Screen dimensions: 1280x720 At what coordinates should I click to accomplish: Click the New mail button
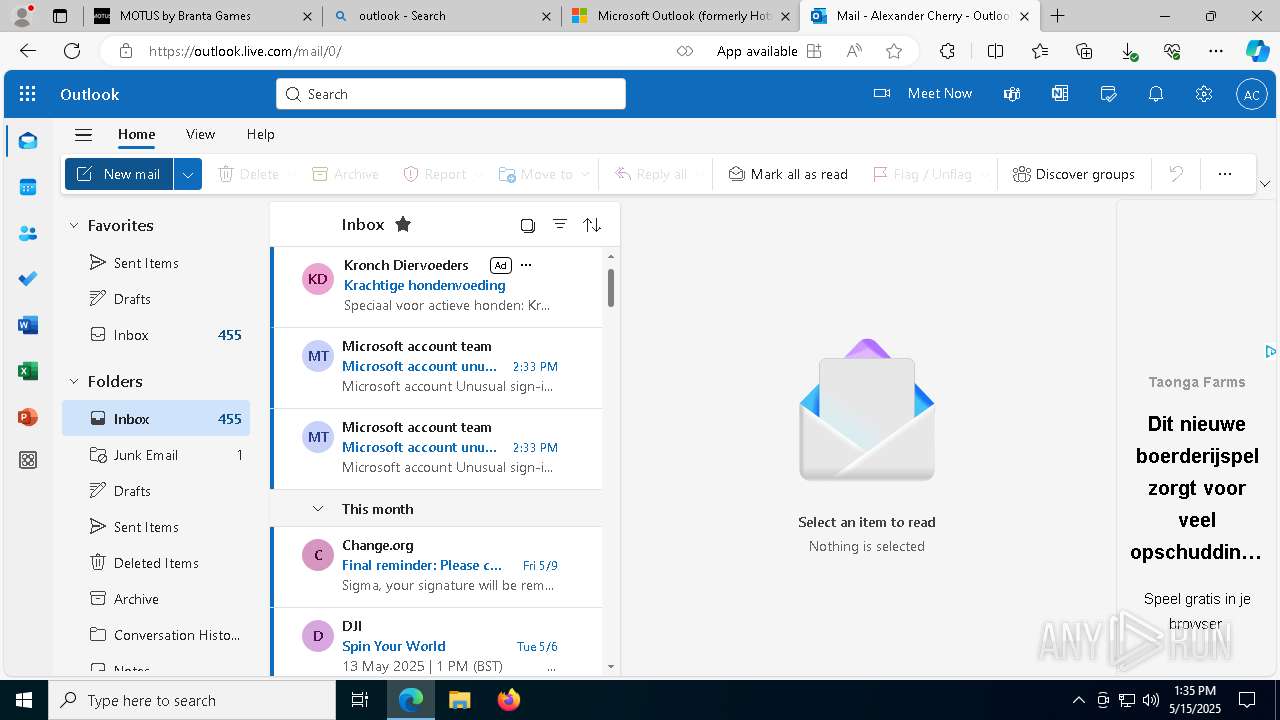click(119, 174)
